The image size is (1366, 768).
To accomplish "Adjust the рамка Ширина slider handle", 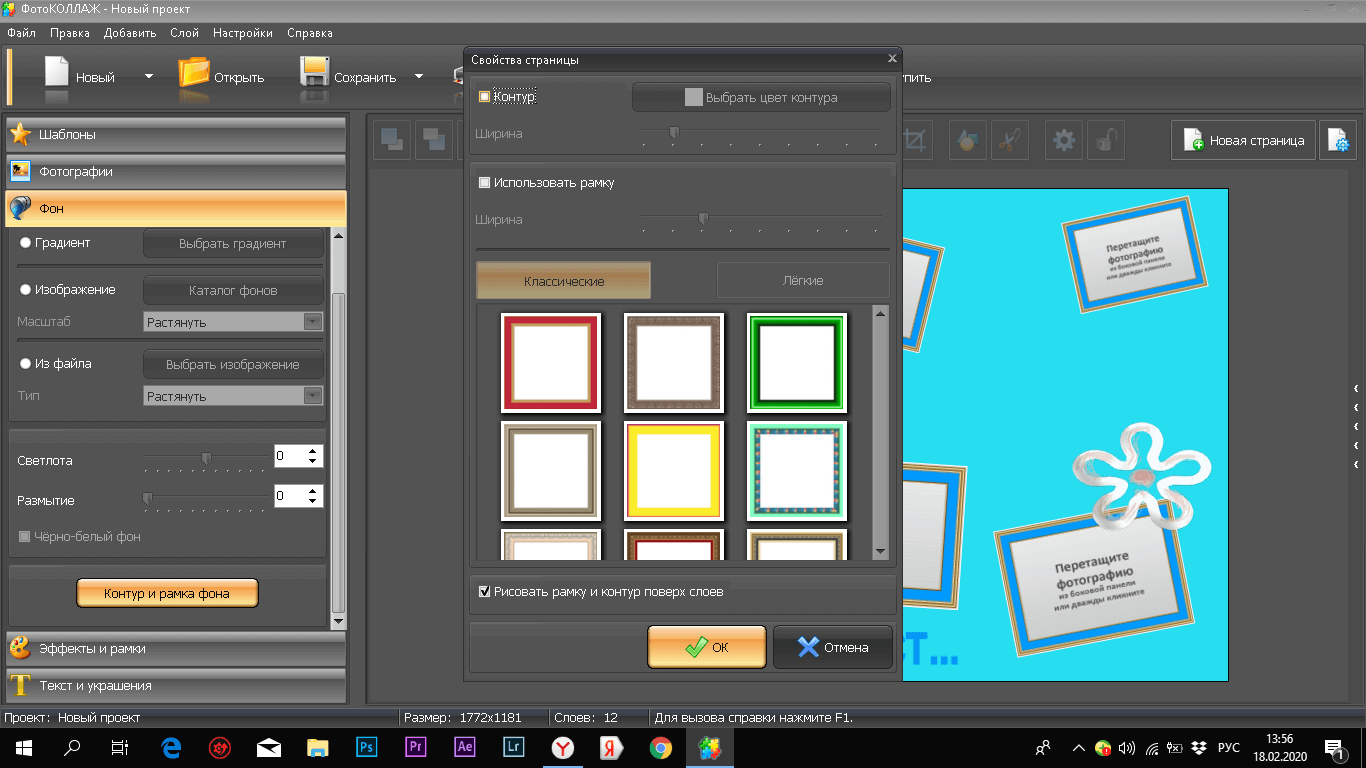I will pos(703,217).
